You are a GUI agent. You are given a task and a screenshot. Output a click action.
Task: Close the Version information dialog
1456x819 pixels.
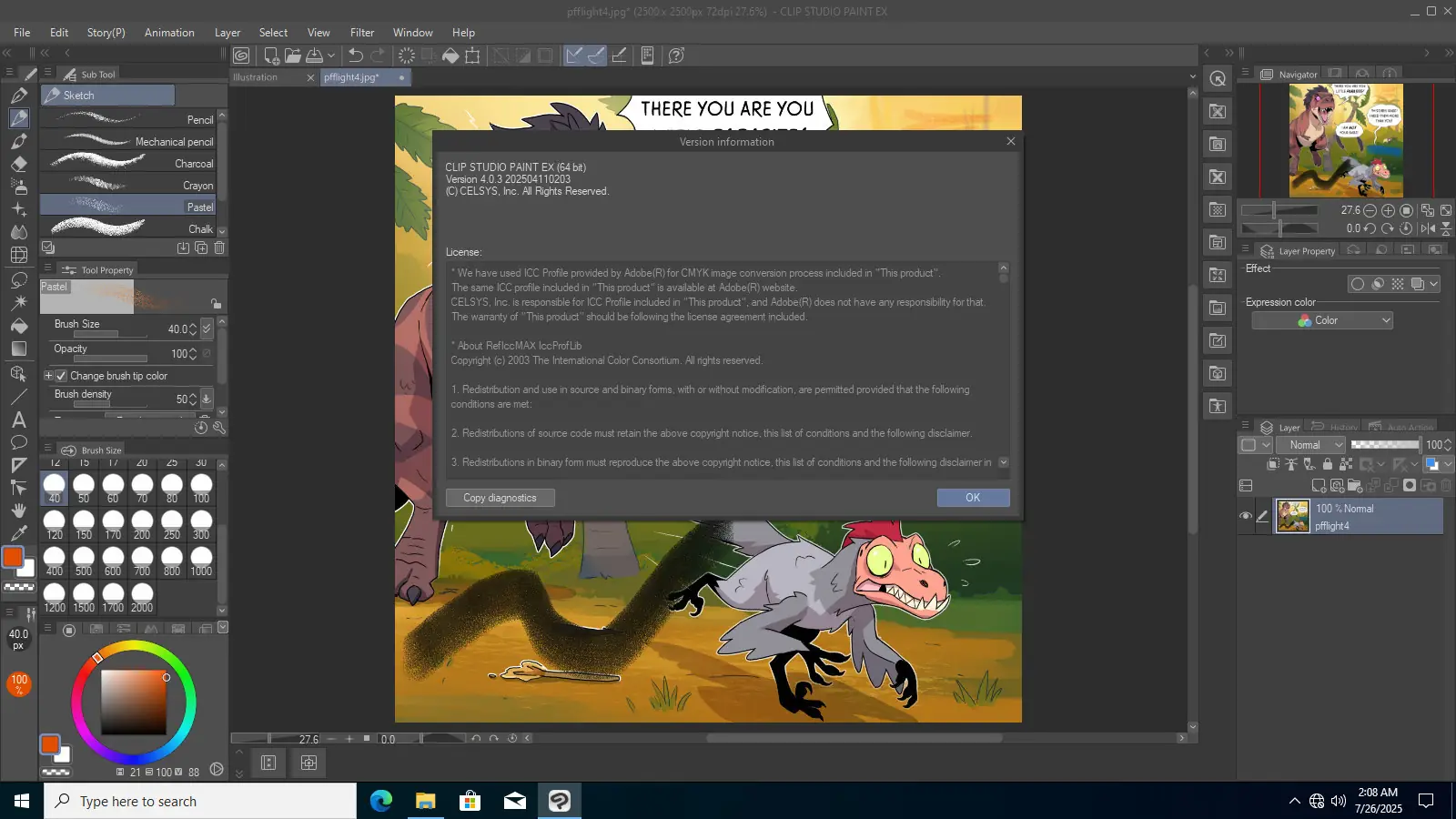[x=1010, y=141]
